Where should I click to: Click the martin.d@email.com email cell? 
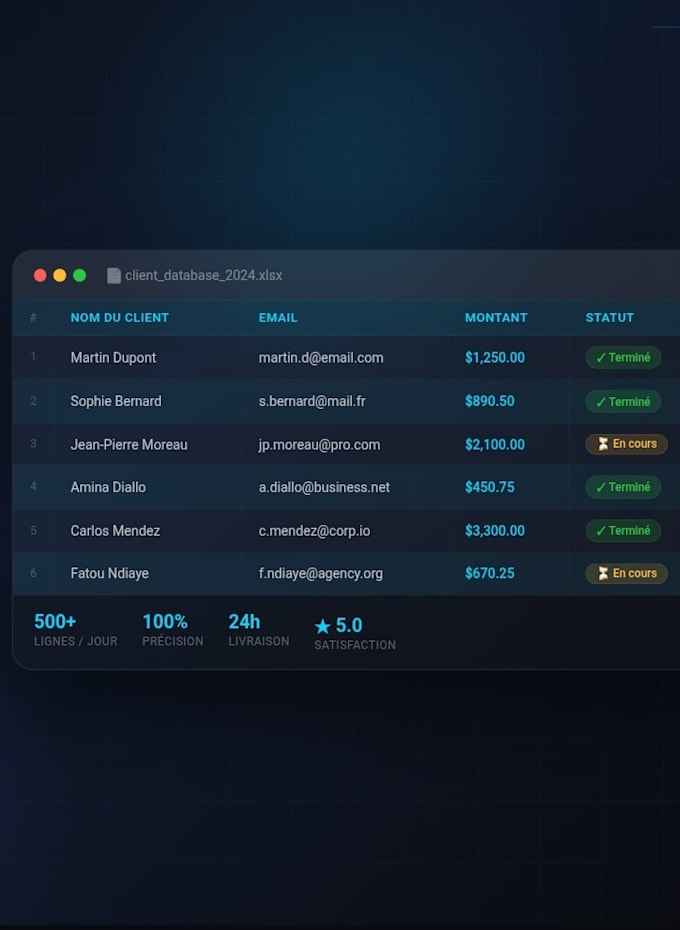[x=321, y=358]
